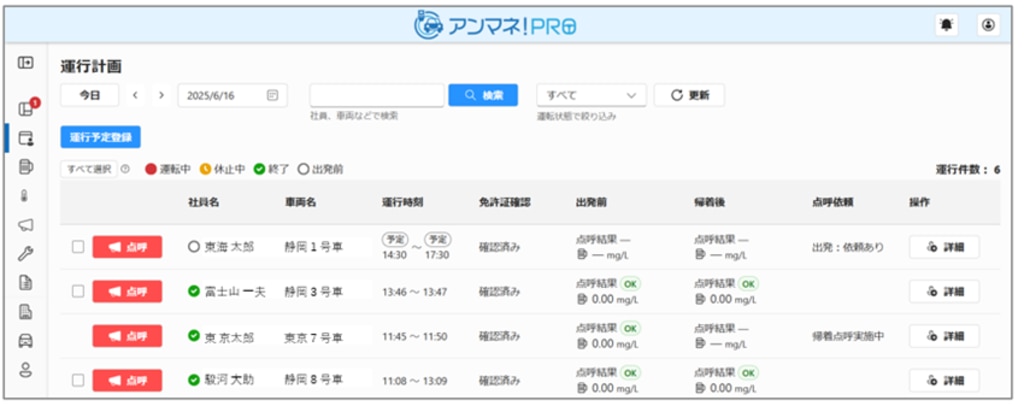This screenshot has width=1024, height=406.
Task: Go to the next day arrow
Action: [161, 95]
